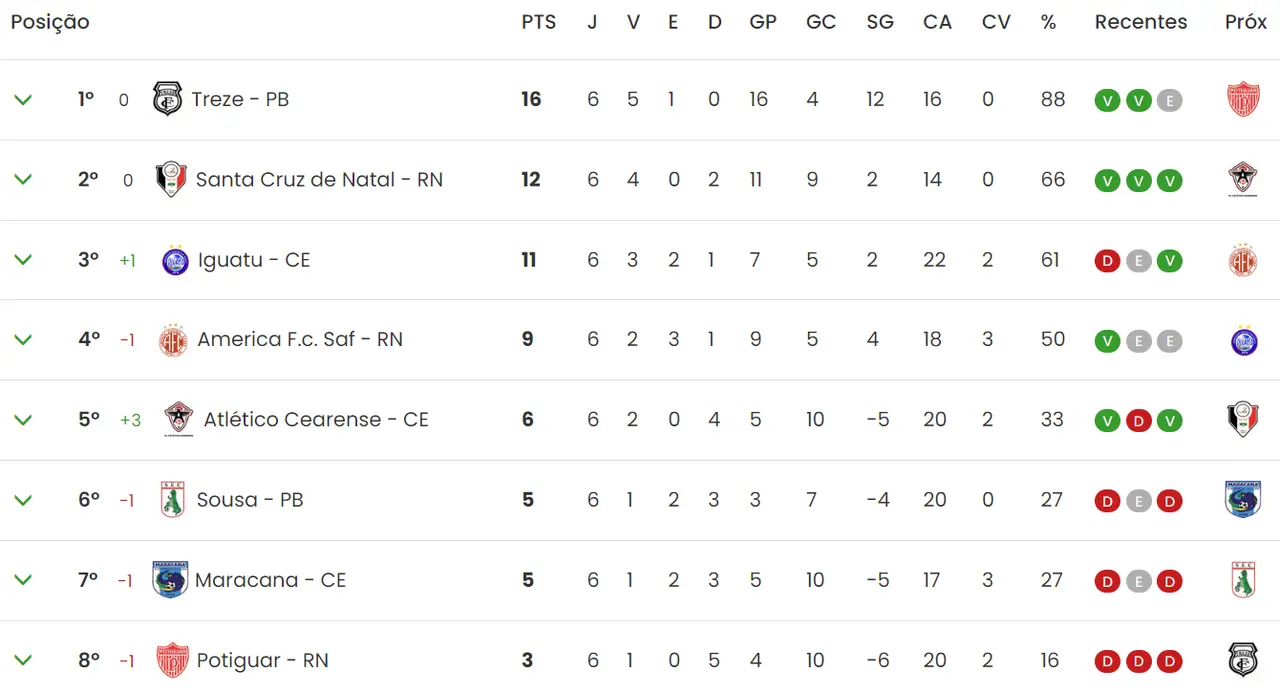The height and width of the screenshot is (693, 1280).
Task: Expand the 5º Atlético Cearense row chevron
Action: coord(23,420)
